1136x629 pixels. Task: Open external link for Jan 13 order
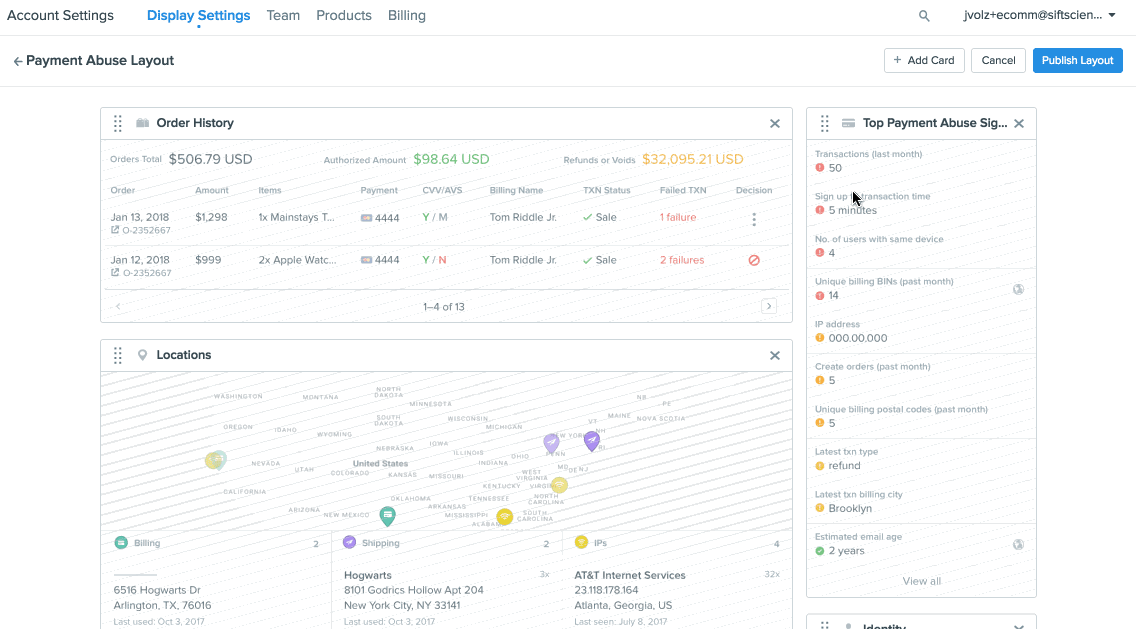pyautogui.click(x=114, y=230)
